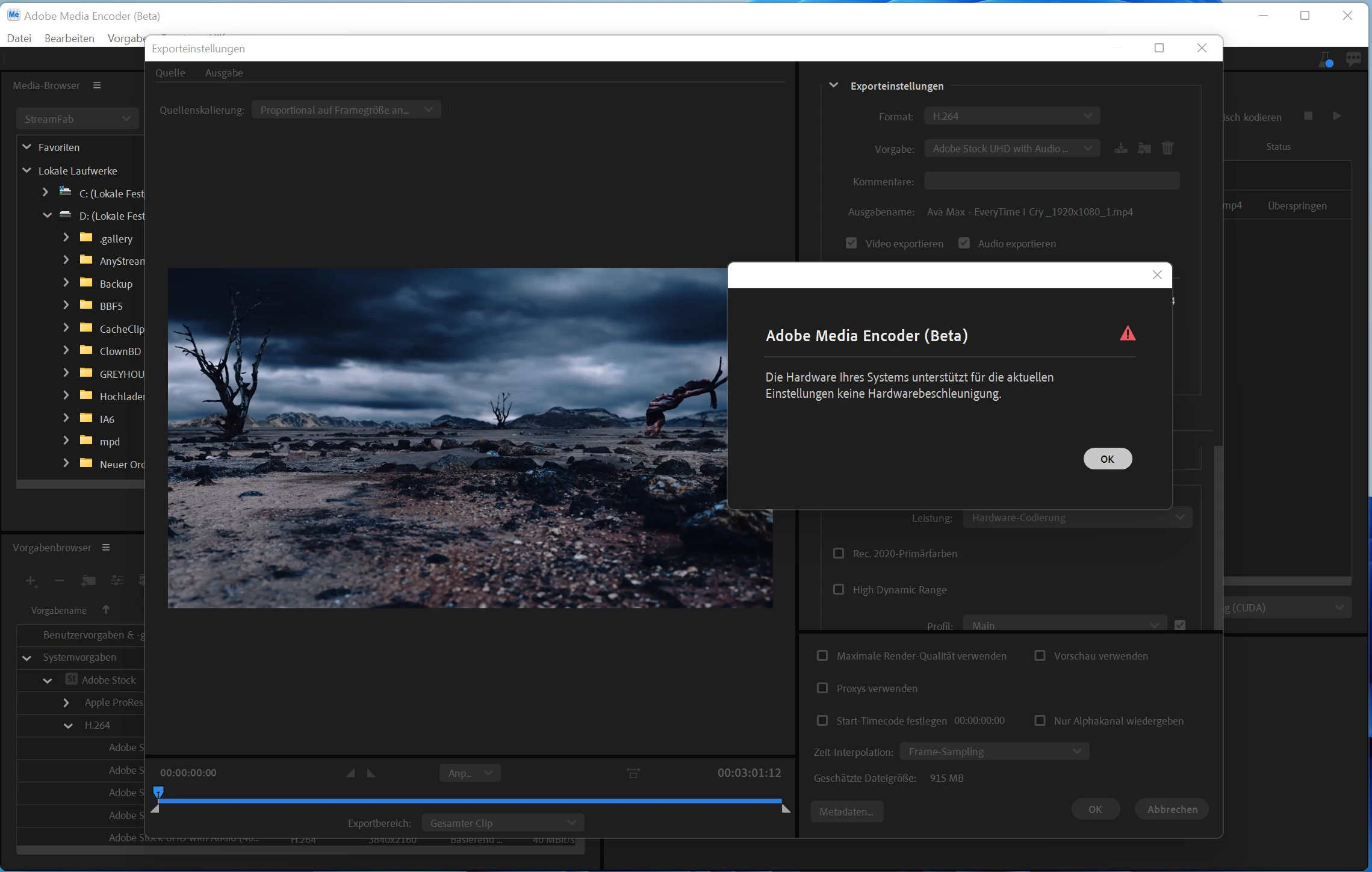Image resolution: width=1372 pixels, height=872 pixels.
Task: Open the Exportbereich Gesamter Clip dropdown
Action: pos(503,823)
